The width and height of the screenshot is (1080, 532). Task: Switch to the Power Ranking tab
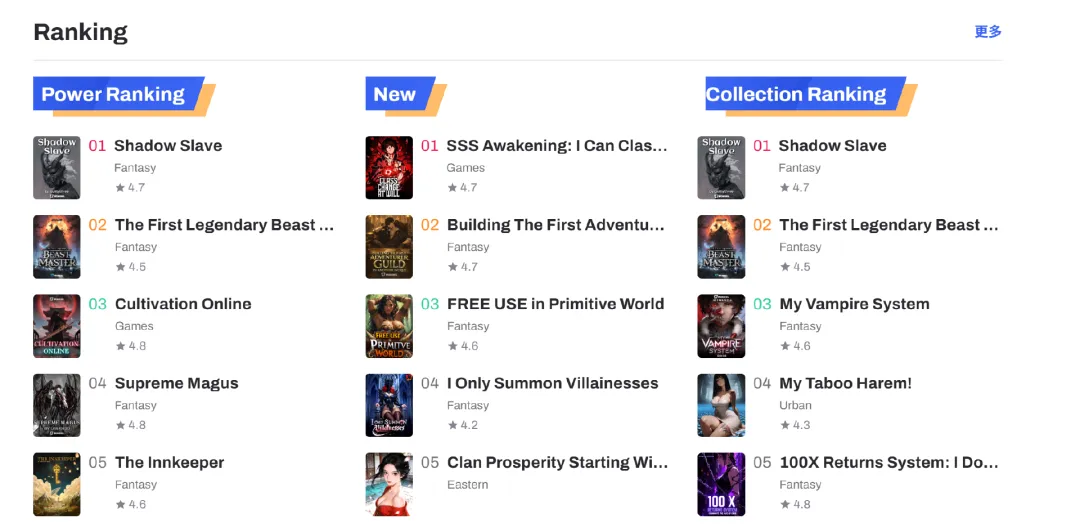tap(113, 95)
